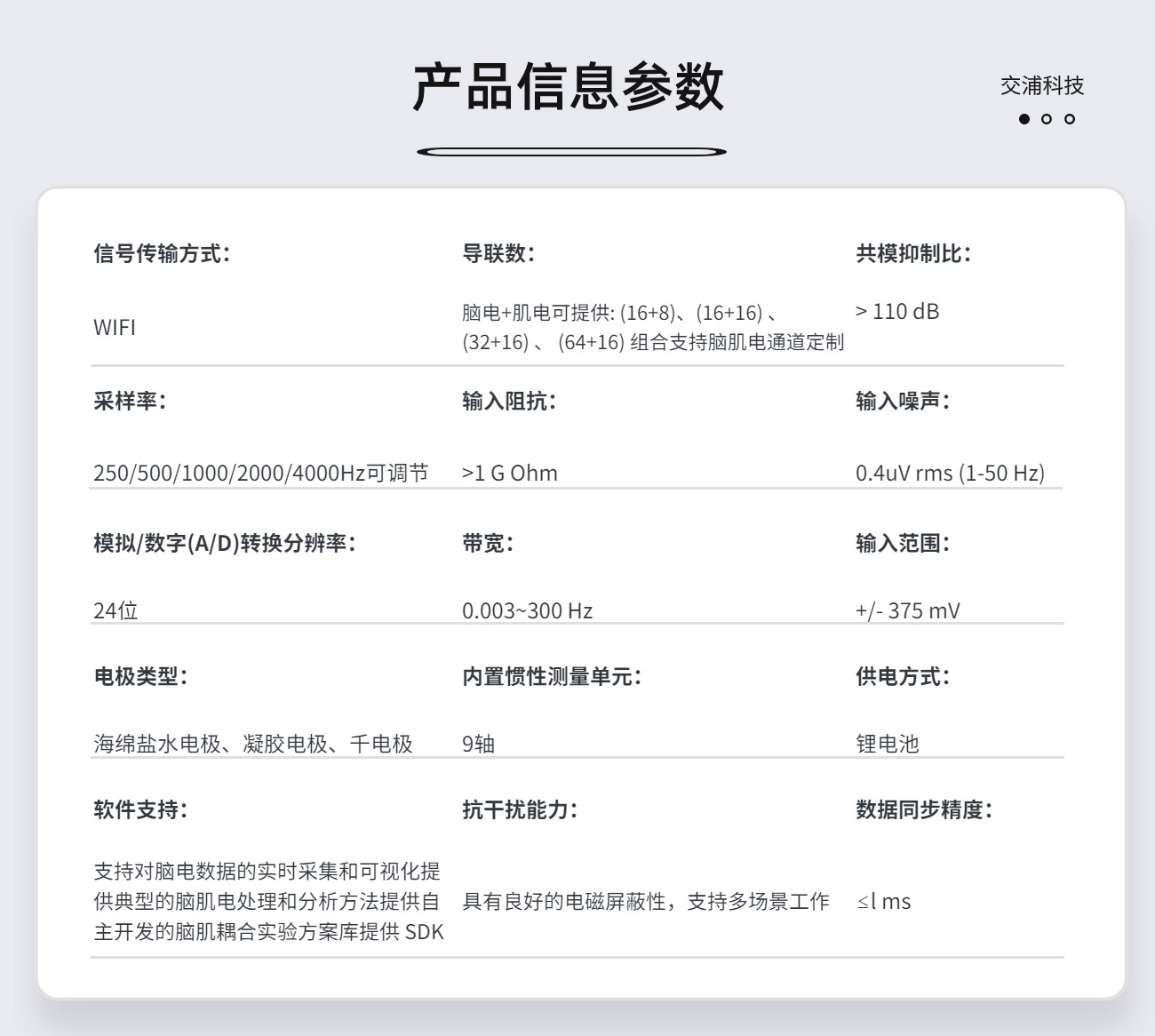The height and width of the screenshot is (1036, 1155).
Task: Click the 供电方式 heading
Action: [x=903, y=676]
